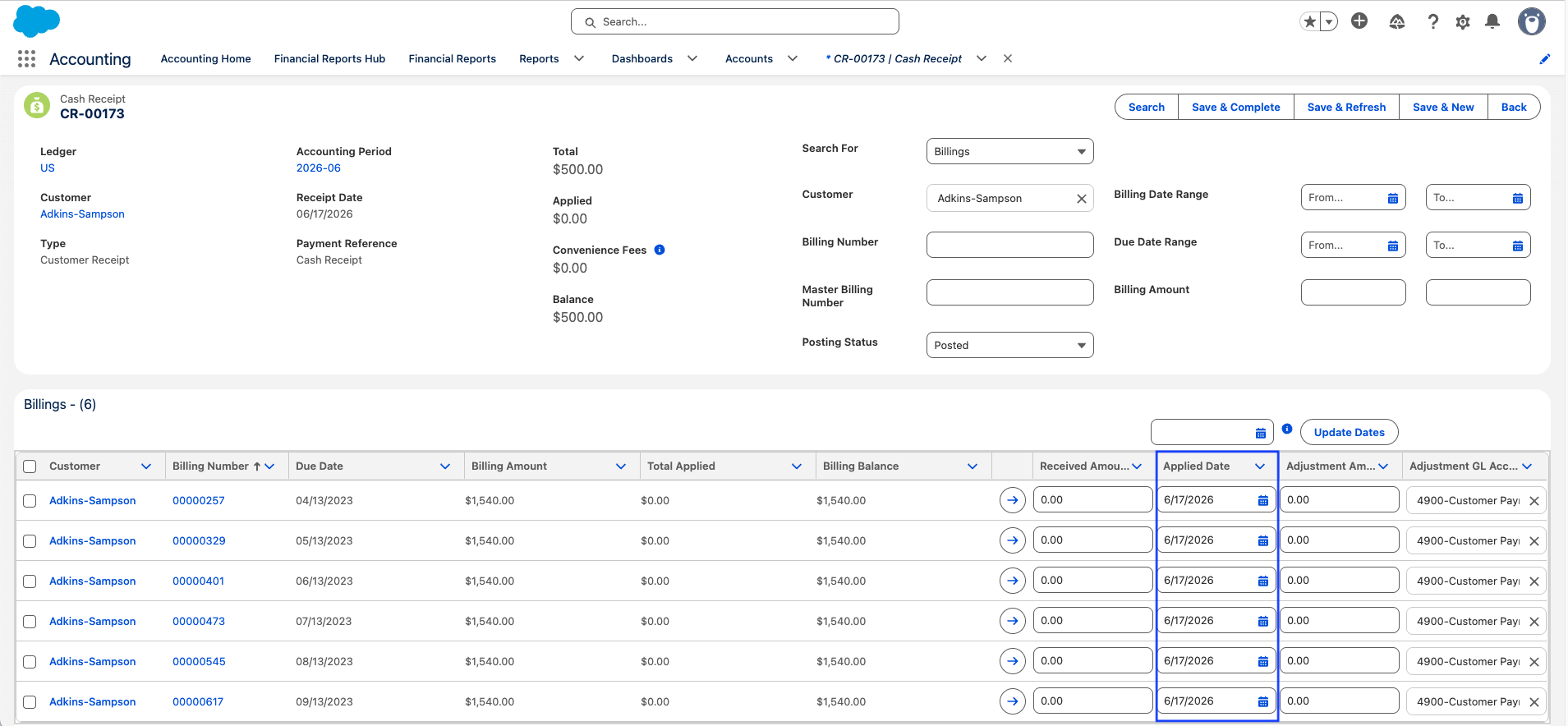Open the Posting Status dropdown
Screen dimensions: 1568x726
pos(1009,345)
